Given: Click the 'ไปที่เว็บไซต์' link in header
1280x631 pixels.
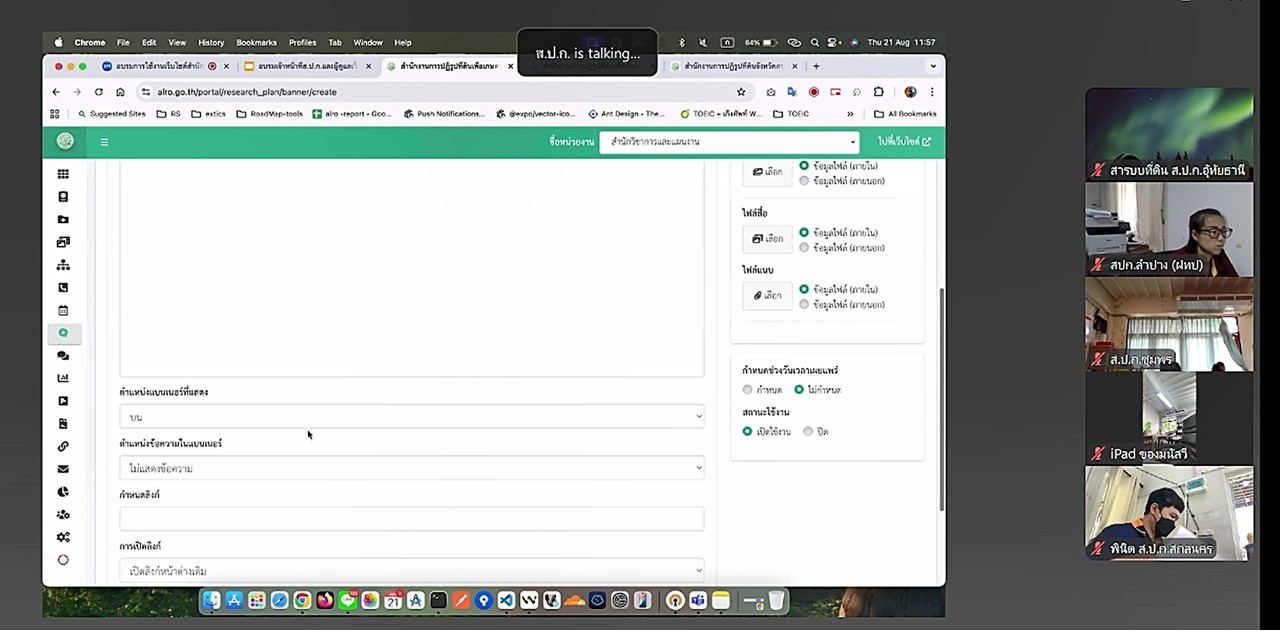Looking at the screenshot, I should point(904,142).
